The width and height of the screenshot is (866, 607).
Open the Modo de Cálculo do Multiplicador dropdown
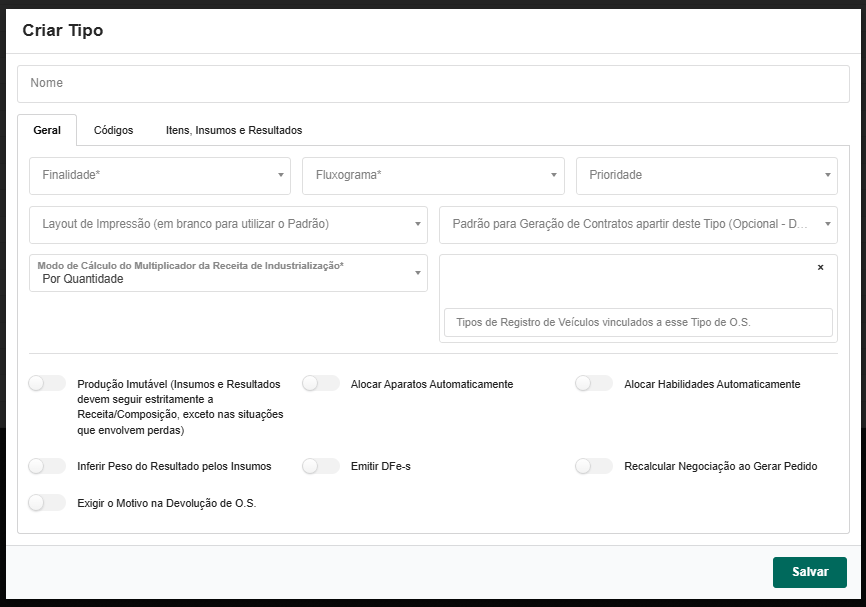coord(228,273)
